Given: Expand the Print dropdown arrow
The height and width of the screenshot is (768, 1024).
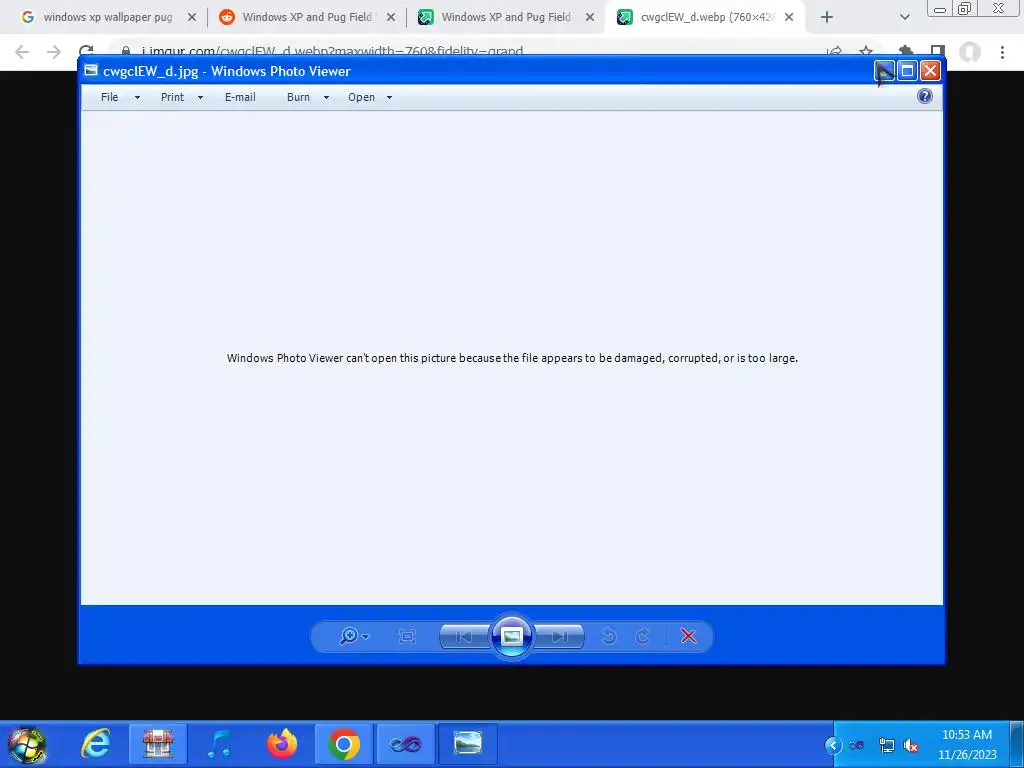Looking at the screenshot, I should [x=200, y=97].
